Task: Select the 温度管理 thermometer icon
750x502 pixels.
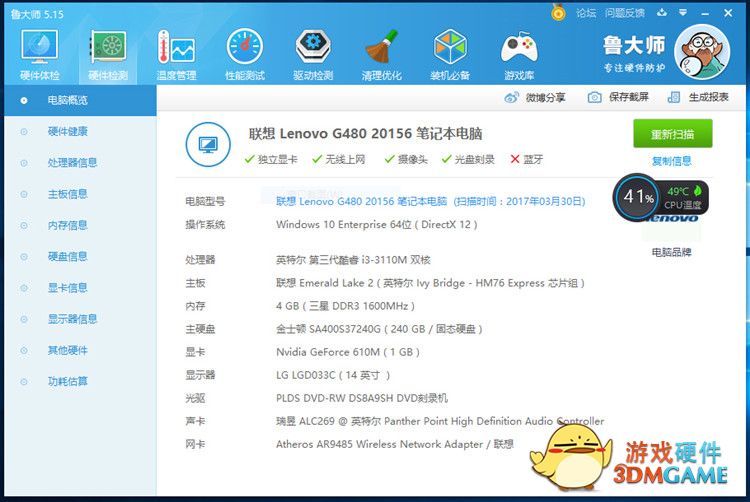Action: 176,47
